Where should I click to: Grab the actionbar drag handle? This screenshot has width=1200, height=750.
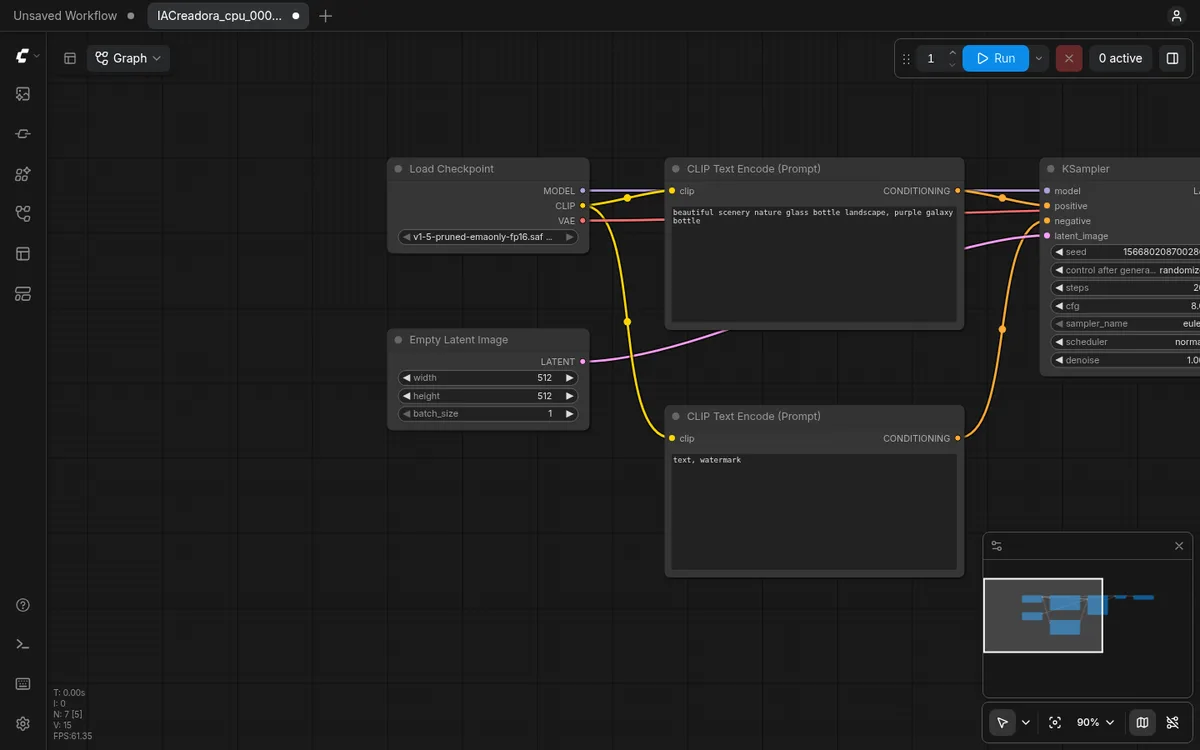click(906, 58)
